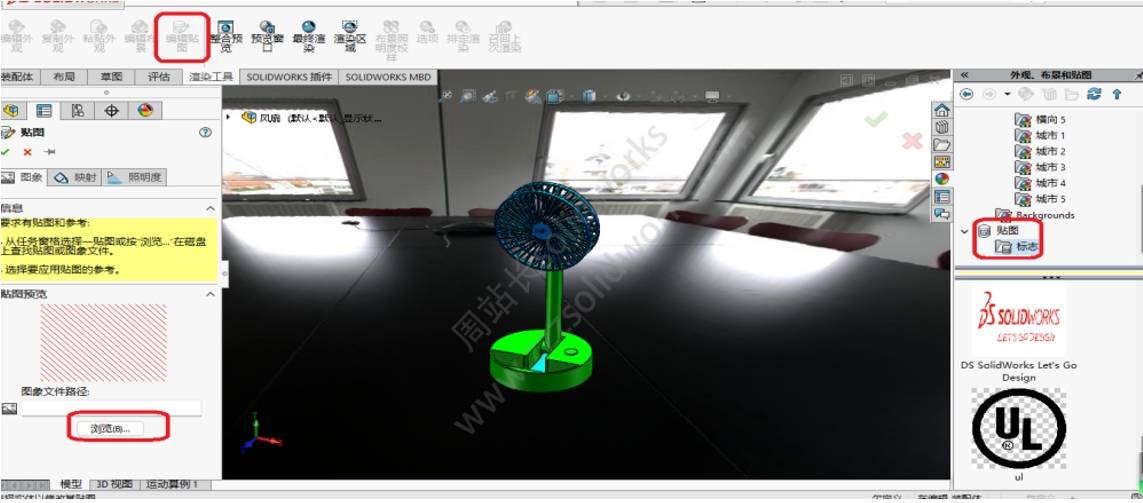
Task: Open help for the 贴图 panel
Action: click(206, 133)
